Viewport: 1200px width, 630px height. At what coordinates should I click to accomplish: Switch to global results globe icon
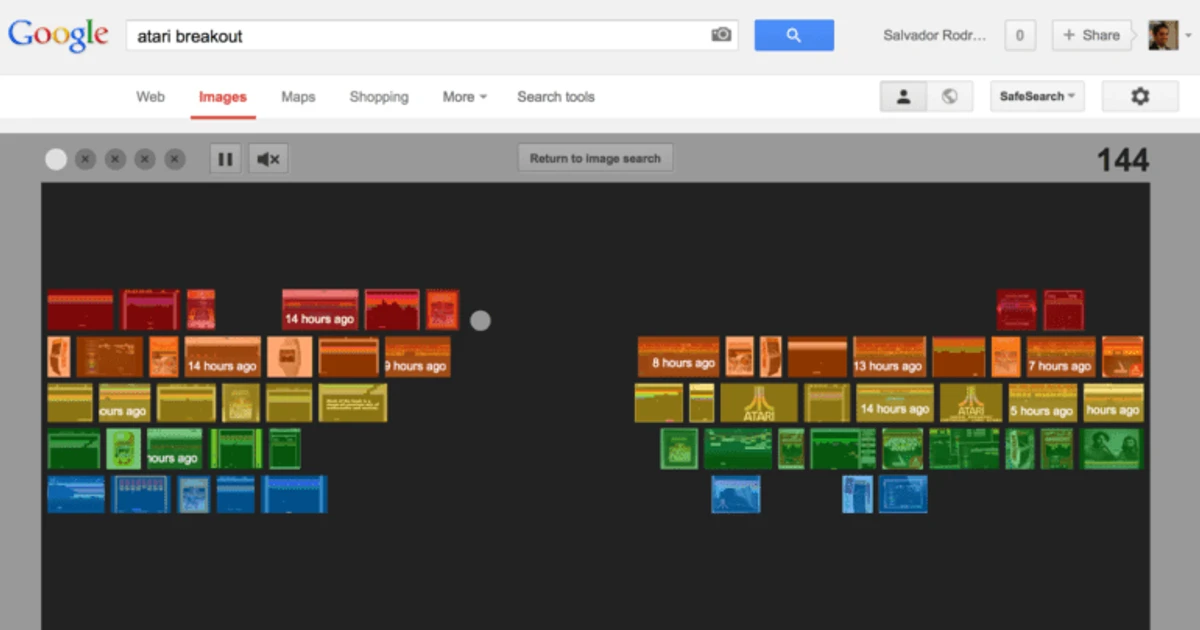tap(950, 97)
